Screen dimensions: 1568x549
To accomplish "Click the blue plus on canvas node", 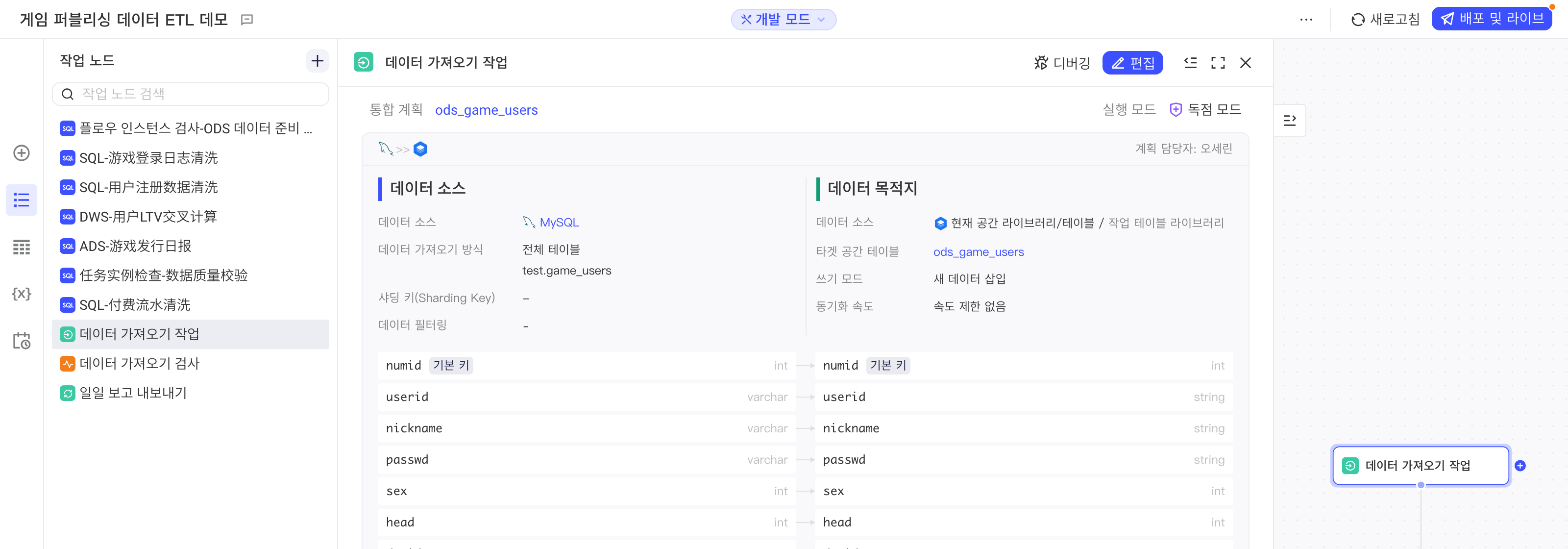I will [1520, 466].
